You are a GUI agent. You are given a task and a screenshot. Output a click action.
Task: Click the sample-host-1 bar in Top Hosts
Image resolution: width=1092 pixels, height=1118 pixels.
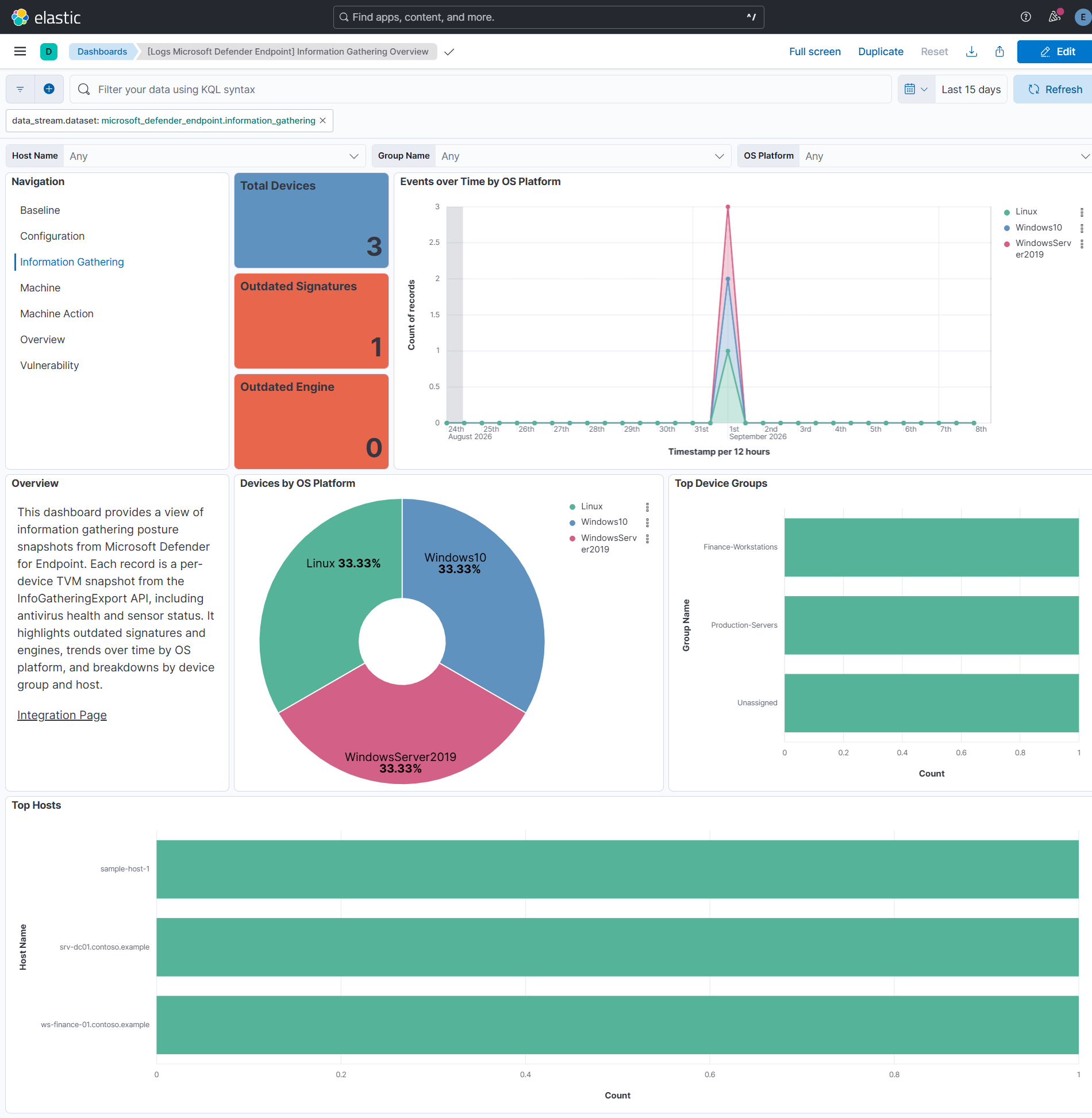(617, 869)
